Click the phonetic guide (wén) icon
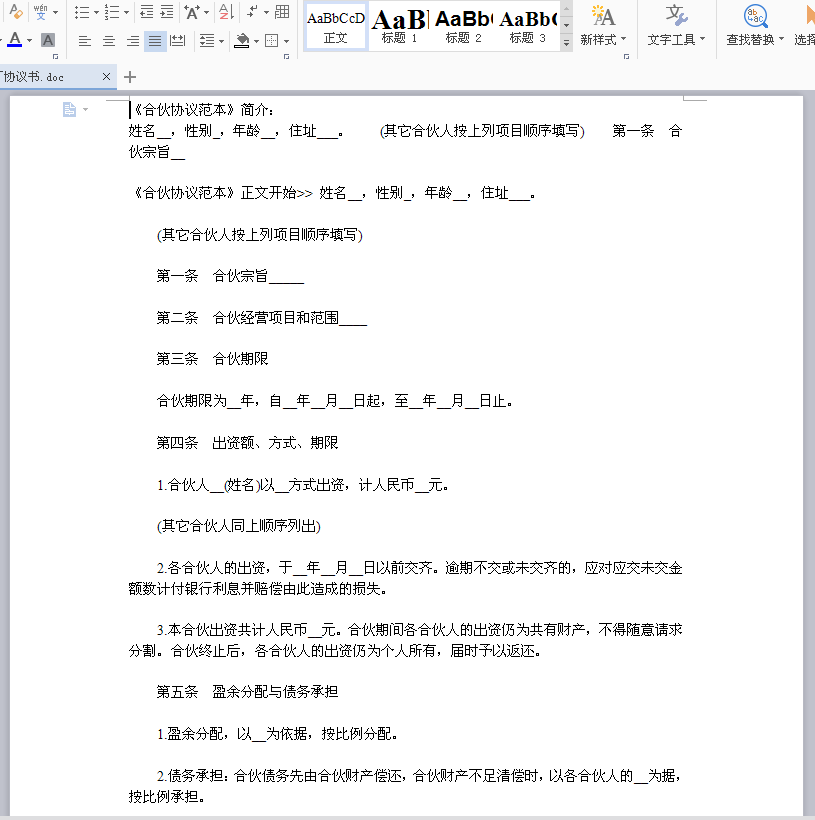The width and height of the screenshot is (815, 820). pyautogui.click(x=40, y=12)
